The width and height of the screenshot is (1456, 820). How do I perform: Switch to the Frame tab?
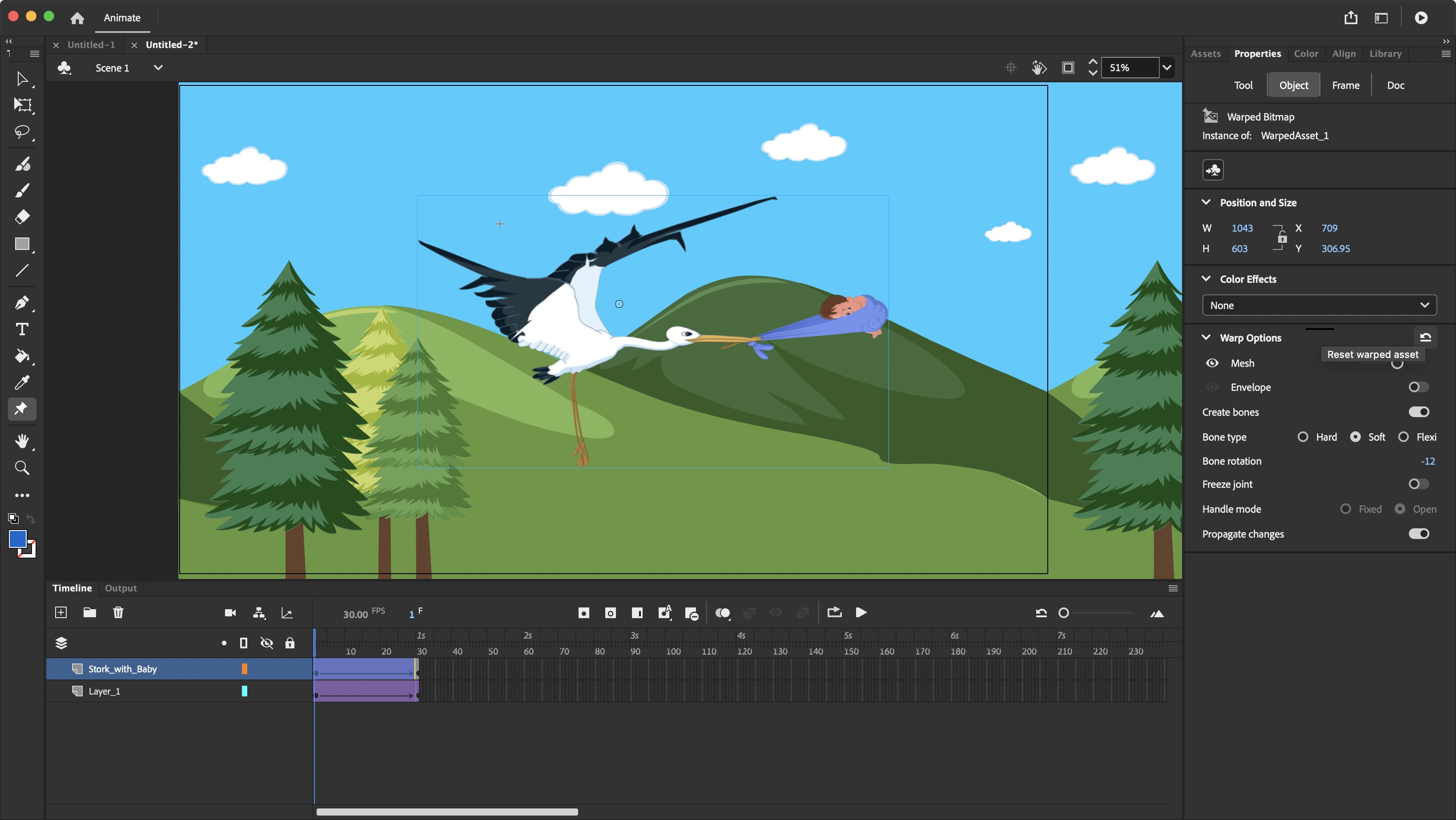(x=1346, y=84)
